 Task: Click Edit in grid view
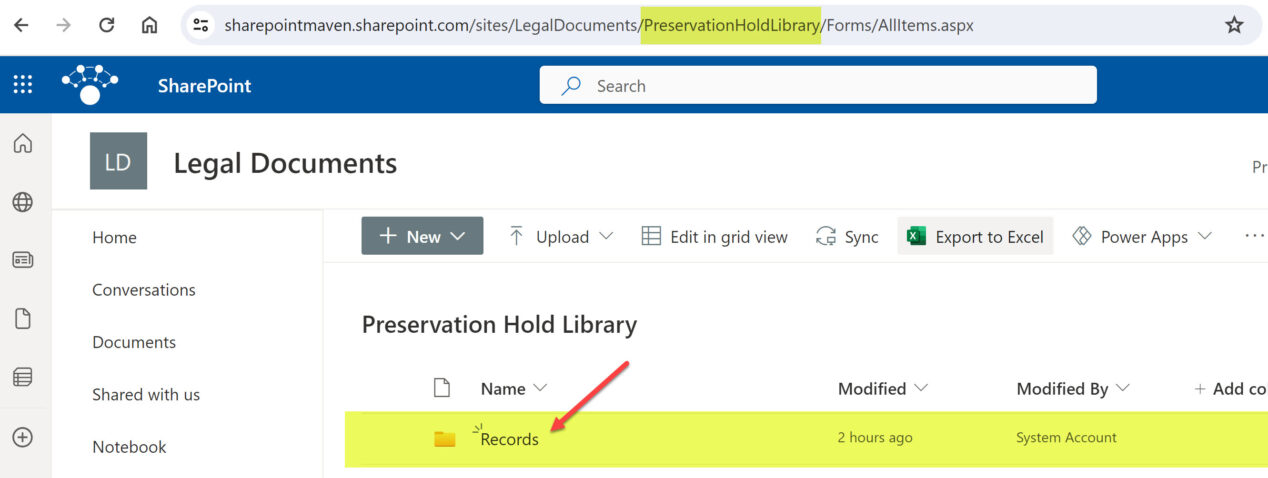(714, 237)
